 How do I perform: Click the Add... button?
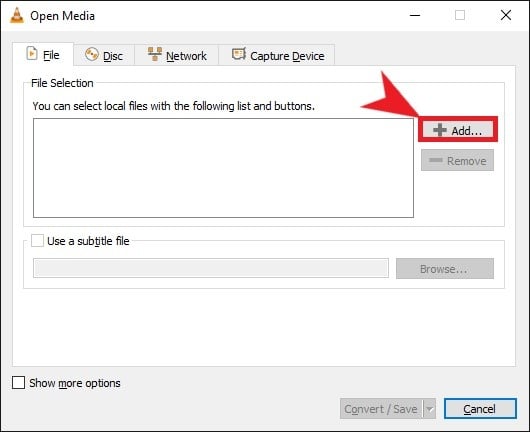(x=458, y=130)
